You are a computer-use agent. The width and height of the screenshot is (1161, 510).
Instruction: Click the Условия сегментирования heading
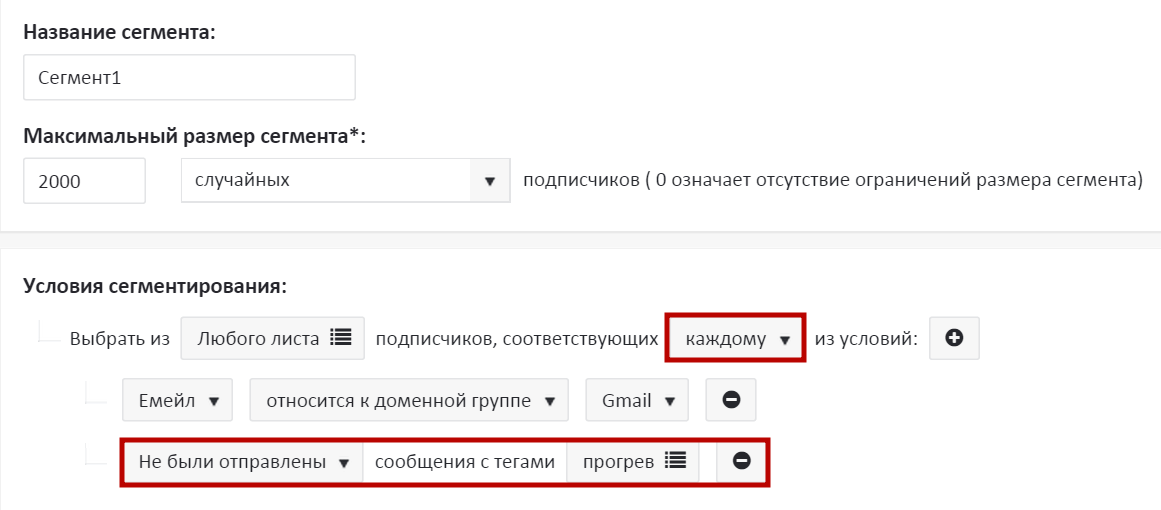tap(154, 287)
